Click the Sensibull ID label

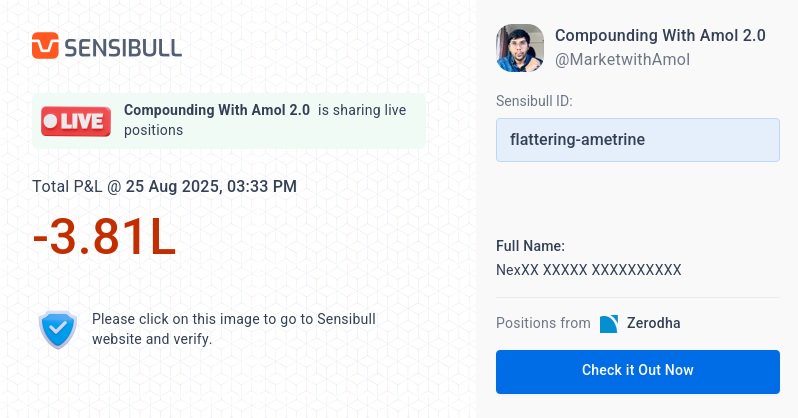click(x=534, y=101)
